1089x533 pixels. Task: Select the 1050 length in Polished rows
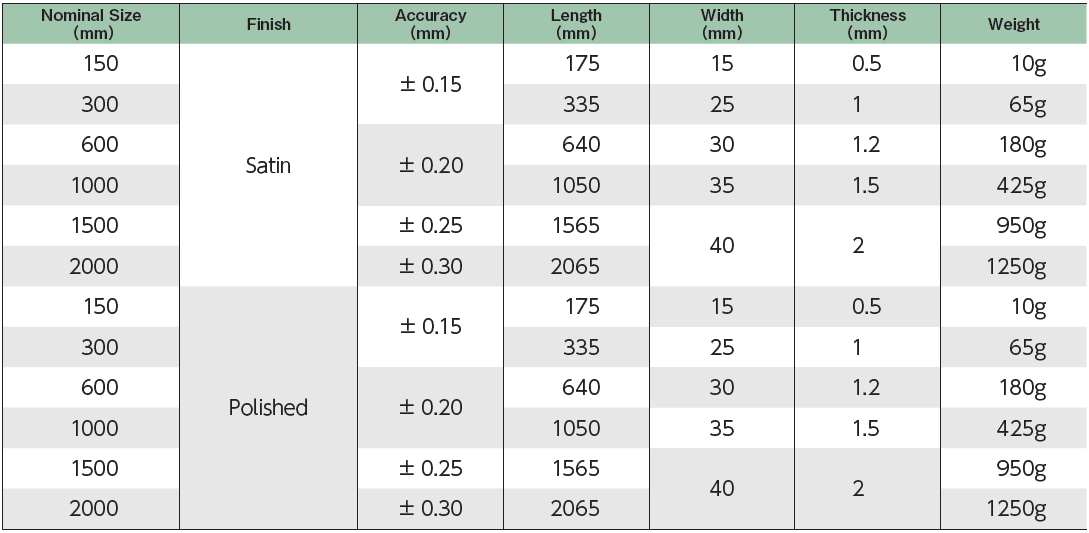coord(576,428)
